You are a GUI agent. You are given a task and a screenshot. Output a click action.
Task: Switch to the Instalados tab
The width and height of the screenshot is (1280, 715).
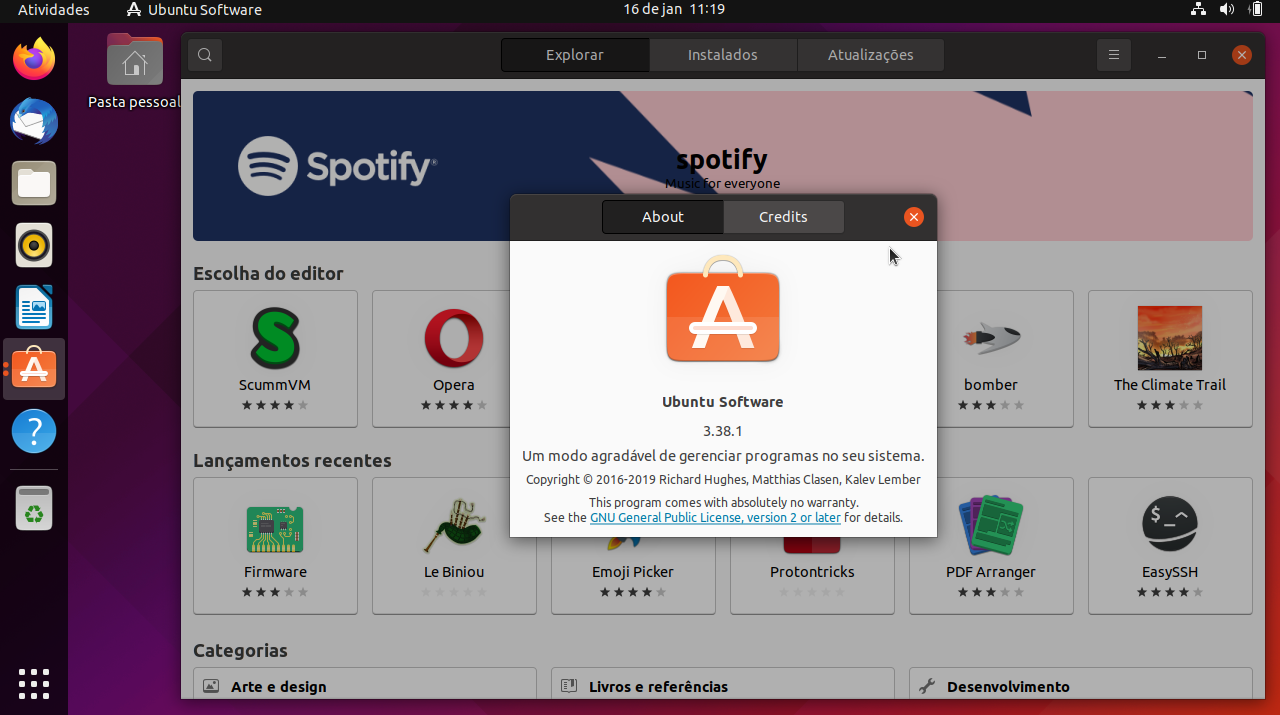tap(723, 55)
